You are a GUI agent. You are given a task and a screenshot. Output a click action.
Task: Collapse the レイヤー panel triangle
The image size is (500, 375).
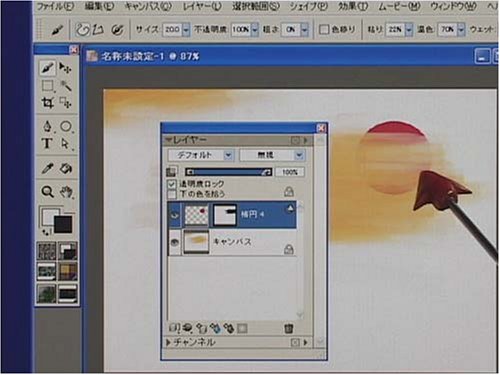(x=169, y=139)
